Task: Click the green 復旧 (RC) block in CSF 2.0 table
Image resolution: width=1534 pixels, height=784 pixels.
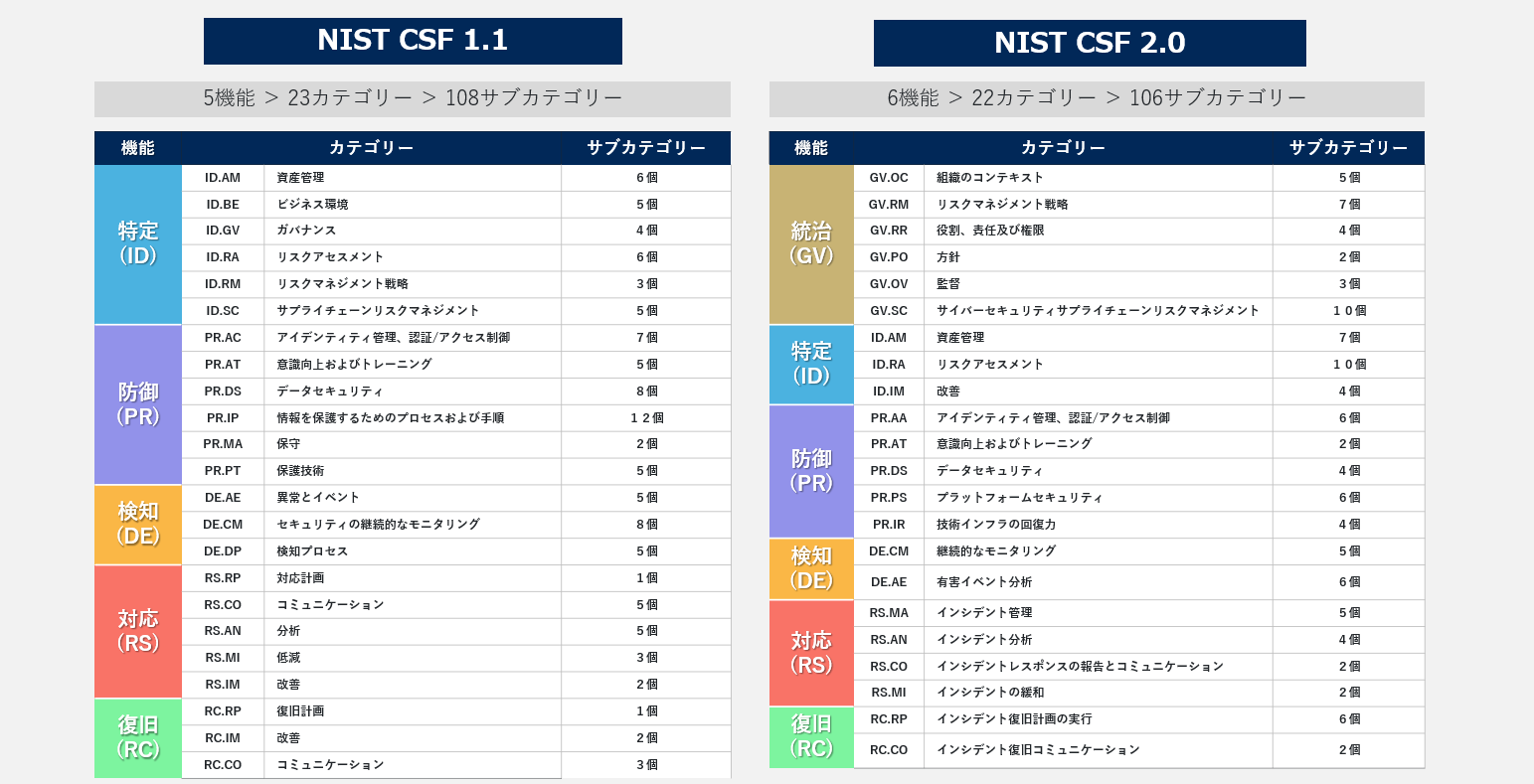Action: pos(811,736)
